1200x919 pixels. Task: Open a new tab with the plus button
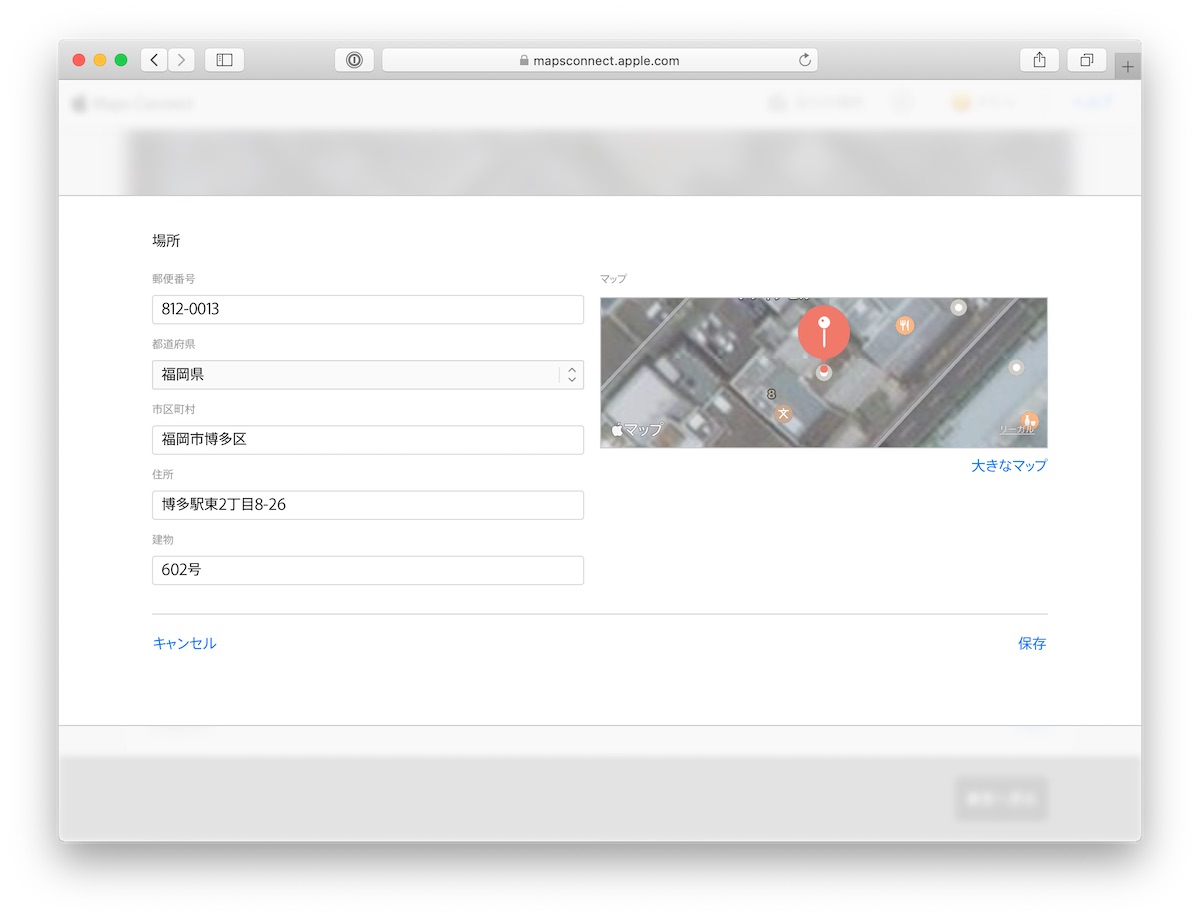[x=1128, y=66]
